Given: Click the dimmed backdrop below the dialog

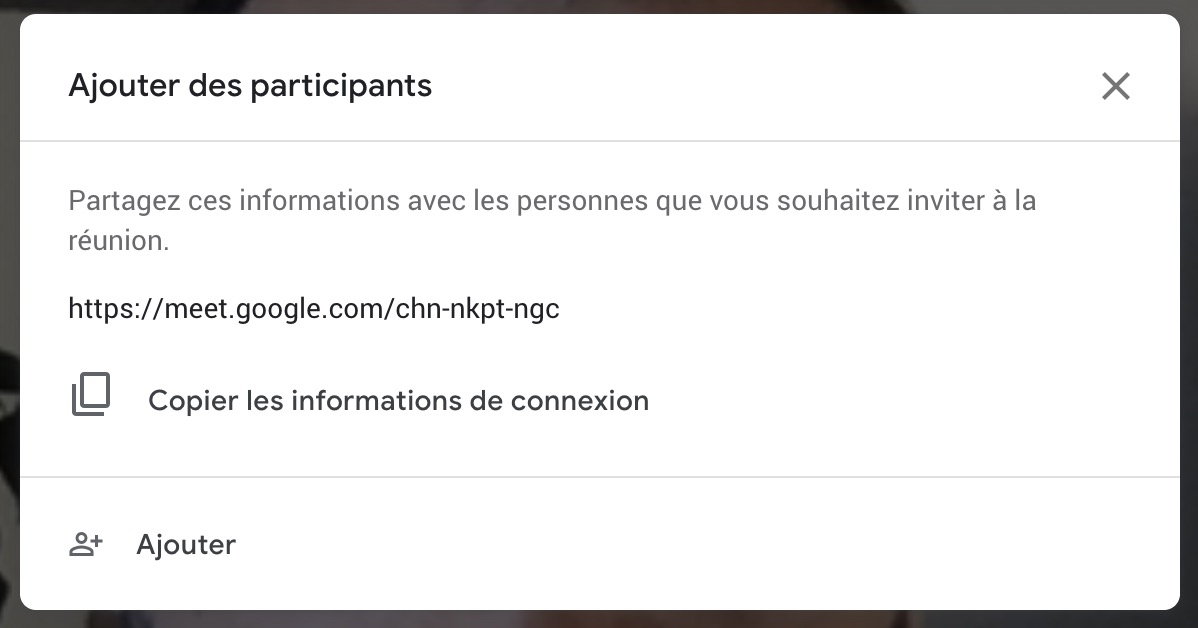Looking at the screenshot, I should [x=600, y=620].
